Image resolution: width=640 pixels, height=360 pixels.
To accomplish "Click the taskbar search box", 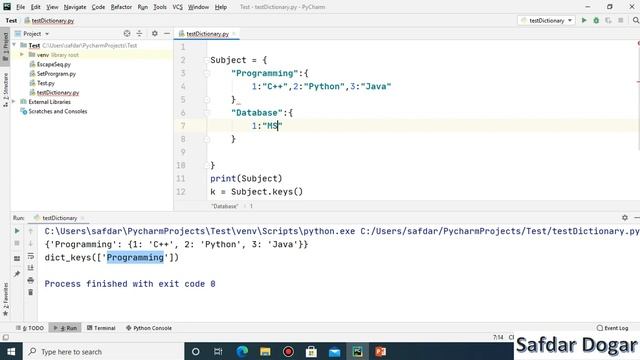I will (x=103, y=351).
